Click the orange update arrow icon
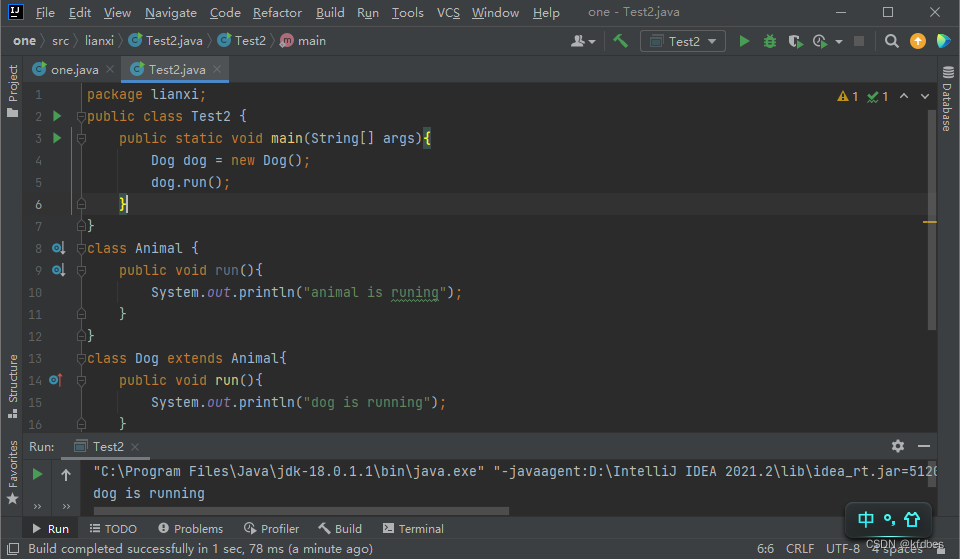Image resolution: width=960 pixels, height=559 pixels. (x=918, y=41)
